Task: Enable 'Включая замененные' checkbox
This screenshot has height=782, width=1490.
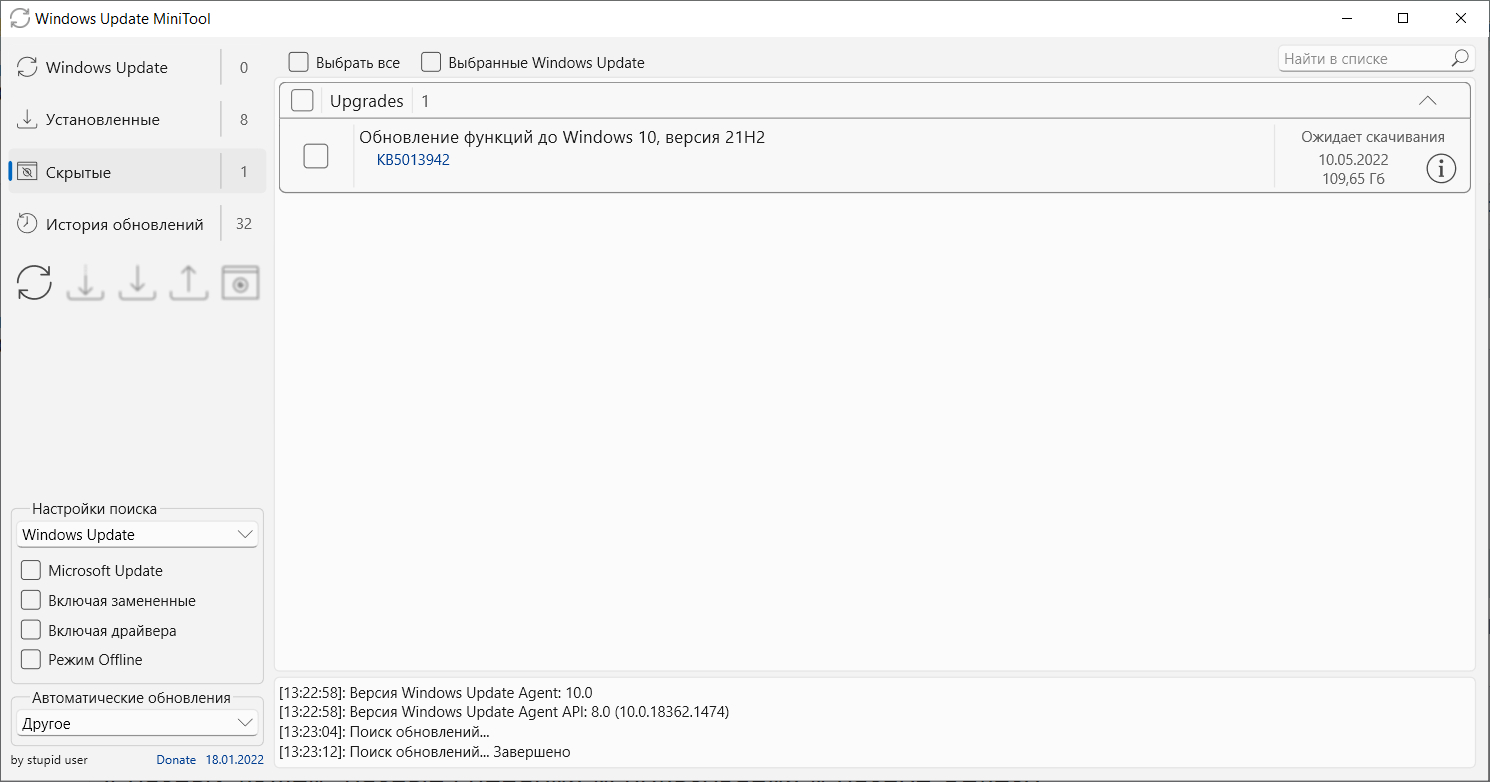Action: [31, 601]
